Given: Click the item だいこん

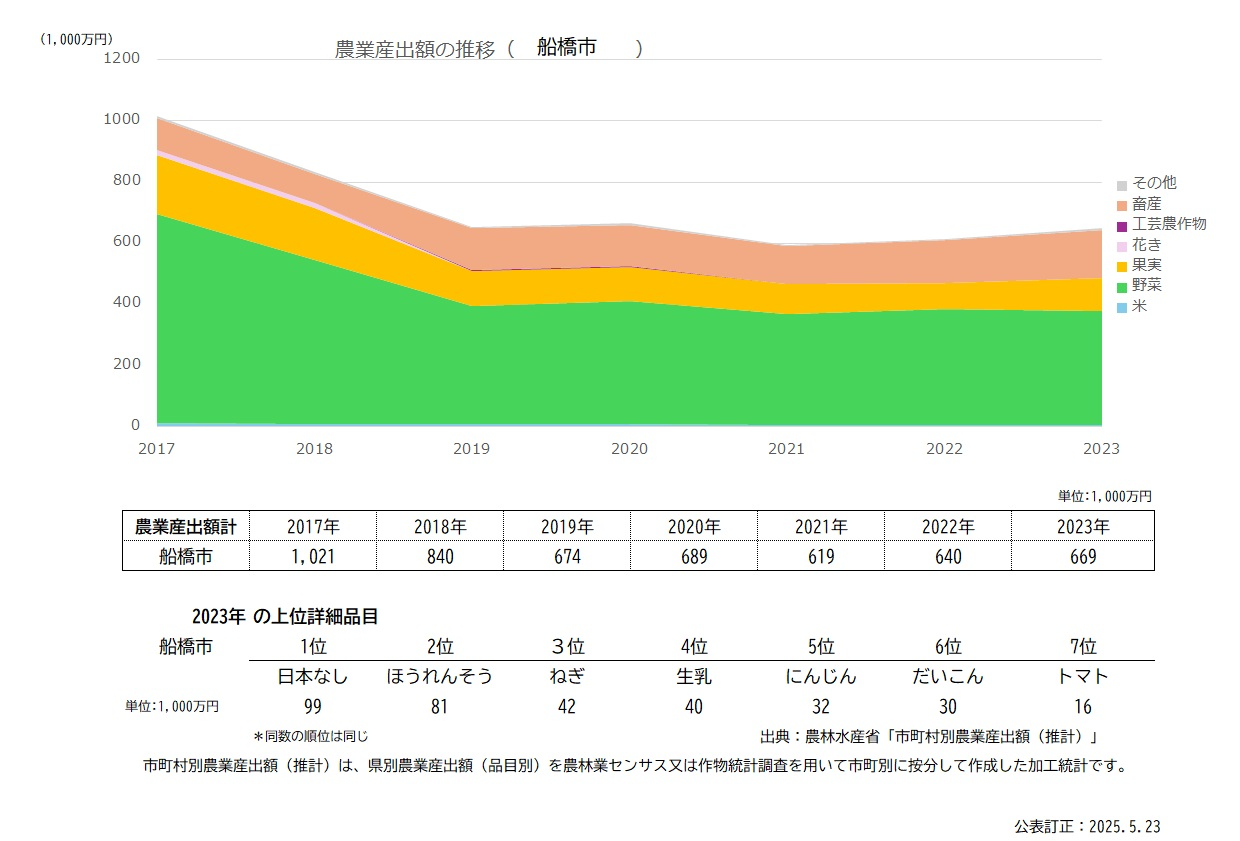Looking at the screenshot, I should pyautogui.click(x=948, y=676).
